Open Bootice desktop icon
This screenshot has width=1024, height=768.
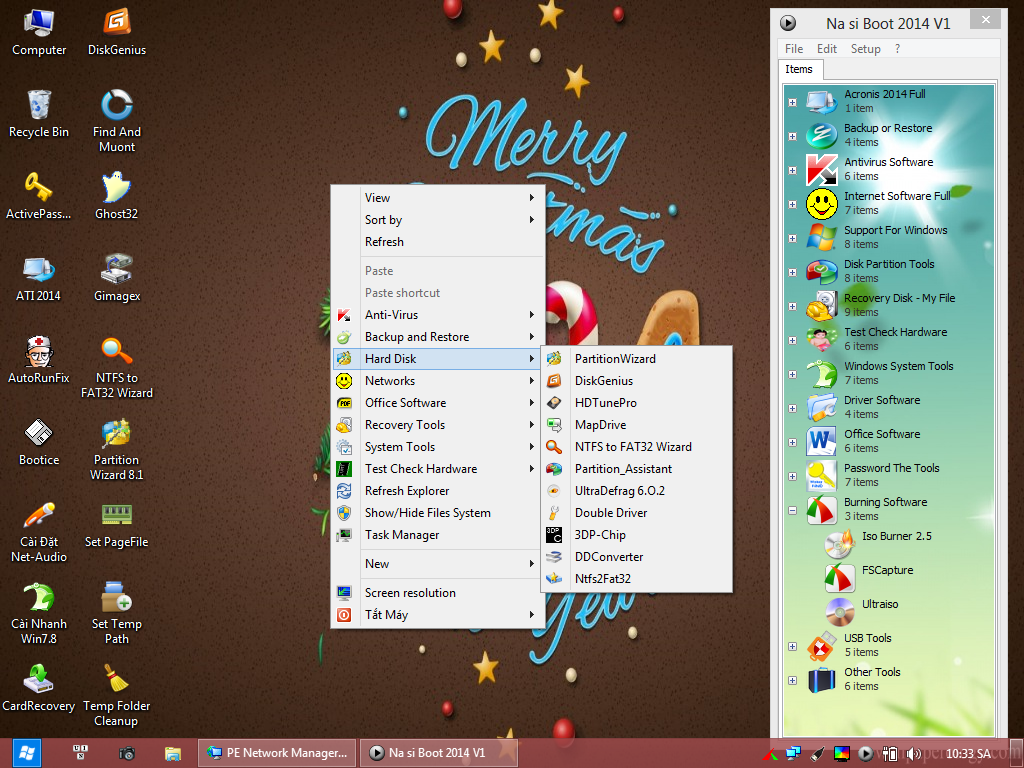point(39,442)
